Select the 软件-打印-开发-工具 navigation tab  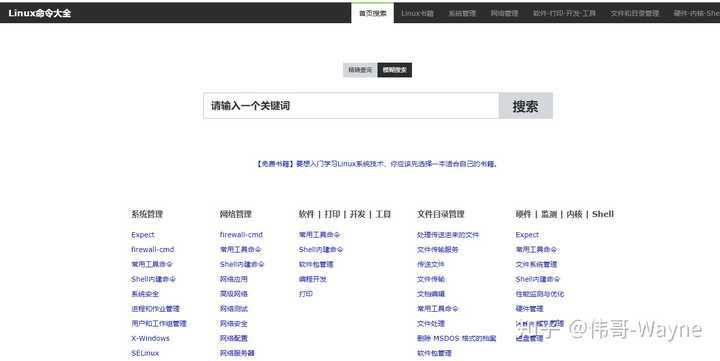pyautogui.click(x=564, y=13)
